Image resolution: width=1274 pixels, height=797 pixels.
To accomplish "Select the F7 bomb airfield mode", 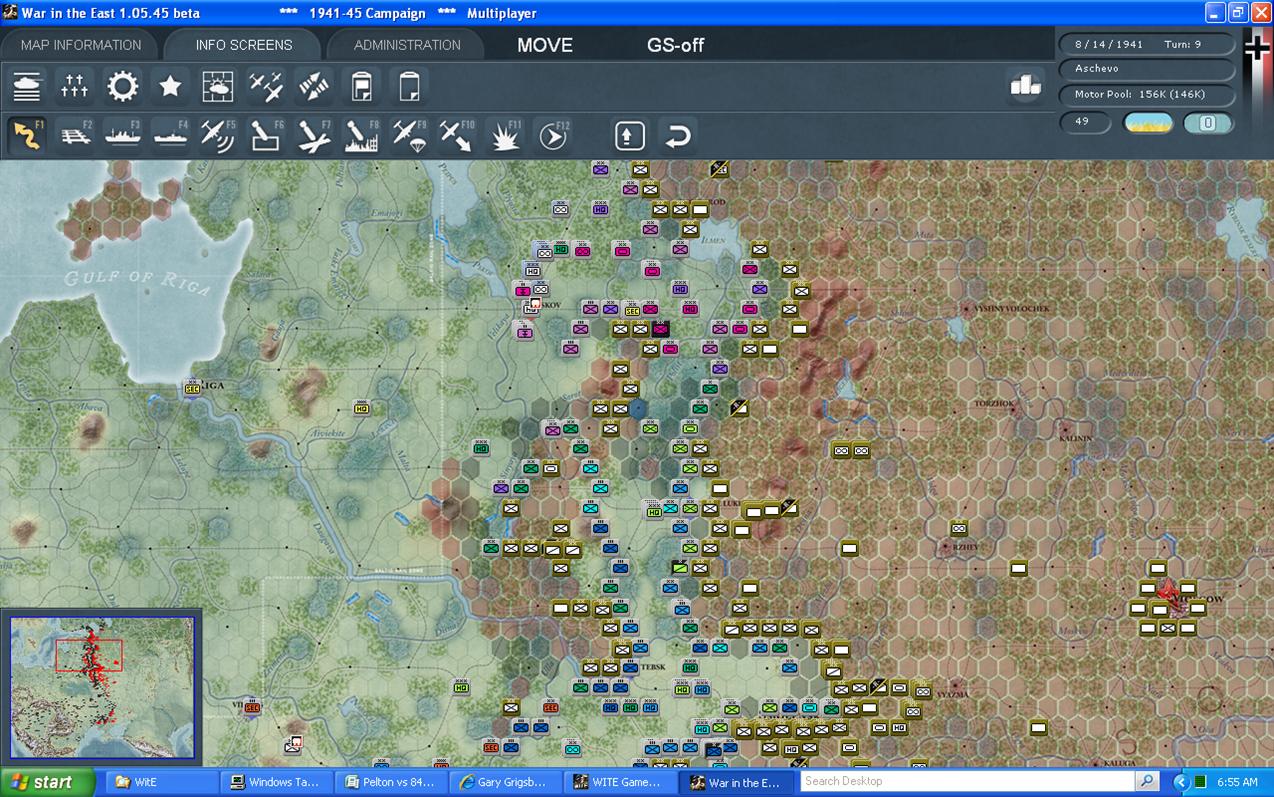I will pyautogui.click(x=314, y=135).
